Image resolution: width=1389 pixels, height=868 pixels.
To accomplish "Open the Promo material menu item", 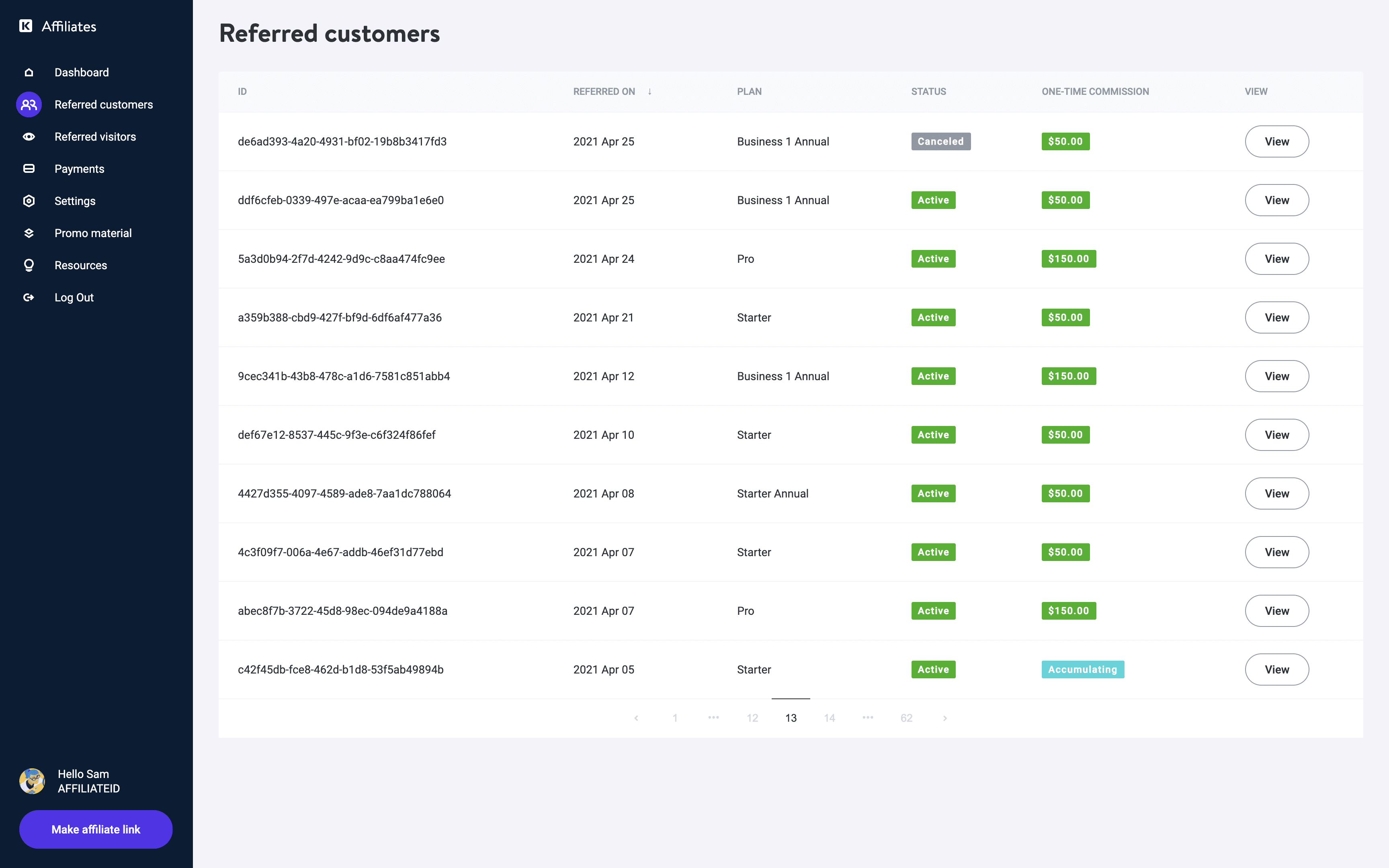I will pos(93,233).
